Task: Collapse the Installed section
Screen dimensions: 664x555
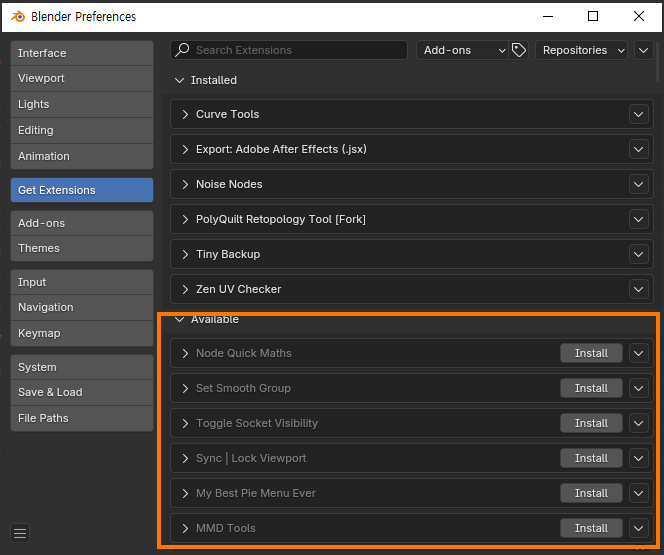Action: pyautogui.click(x=180, y=80)
